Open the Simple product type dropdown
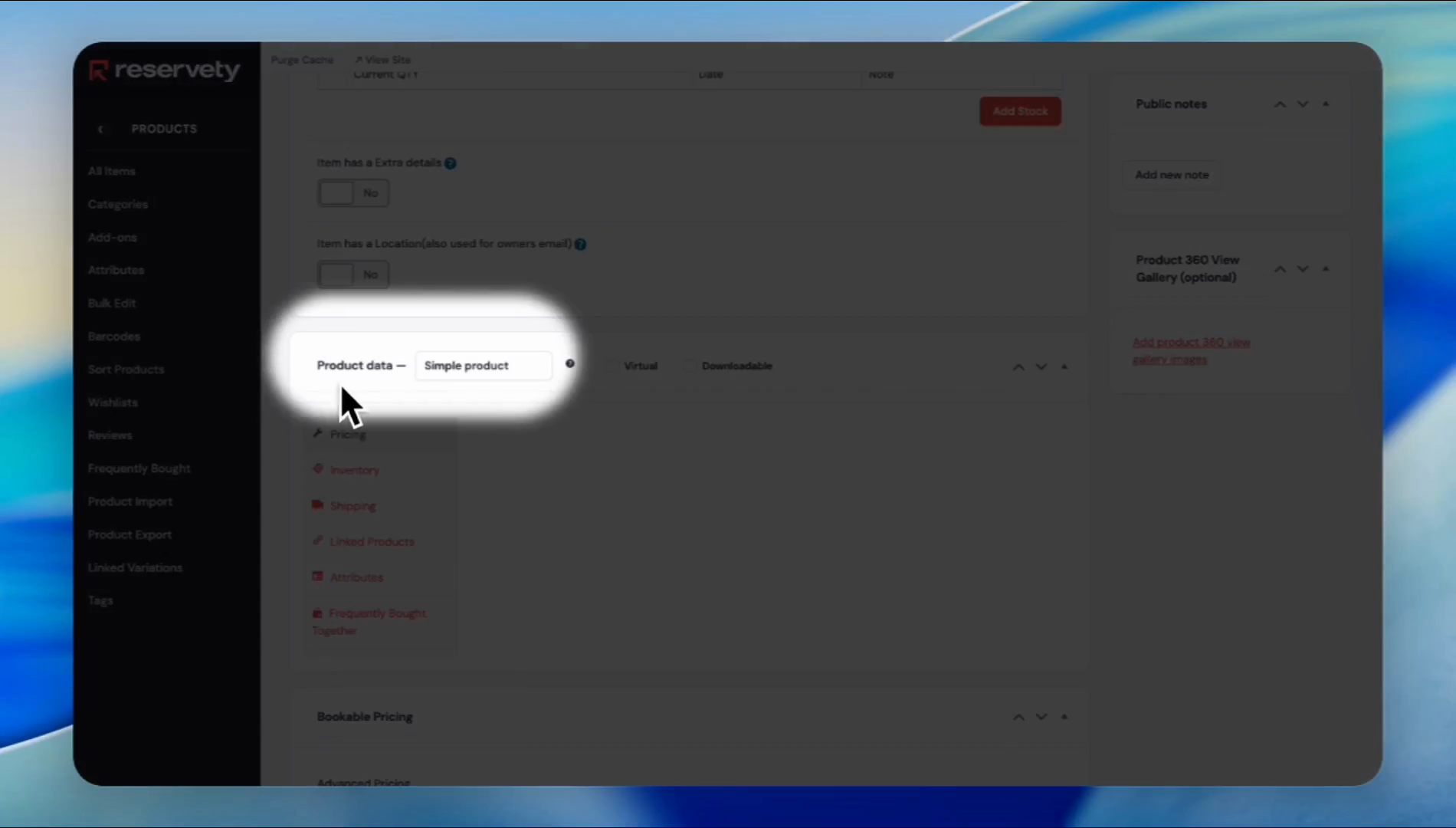 pos(483,366)
